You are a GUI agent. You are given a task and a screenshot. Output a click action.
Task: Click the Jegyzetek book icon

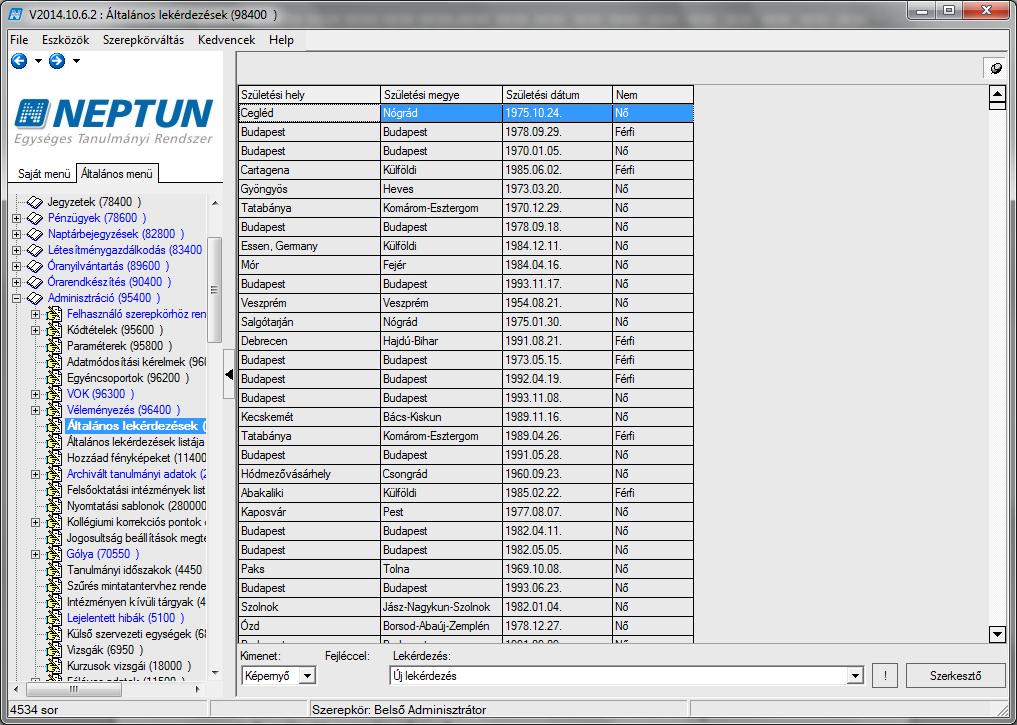pyautogui.click(x=35, y=202)
